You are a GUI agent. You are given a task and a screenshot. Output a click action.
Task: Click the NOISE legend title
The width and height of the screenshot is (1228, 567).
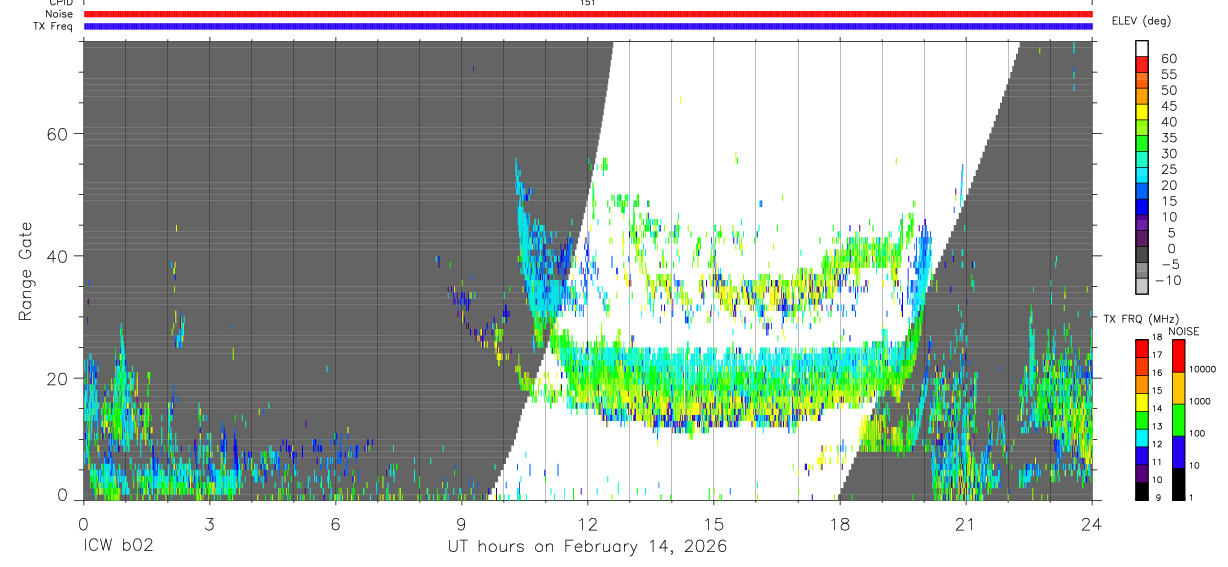(1183, 331)
